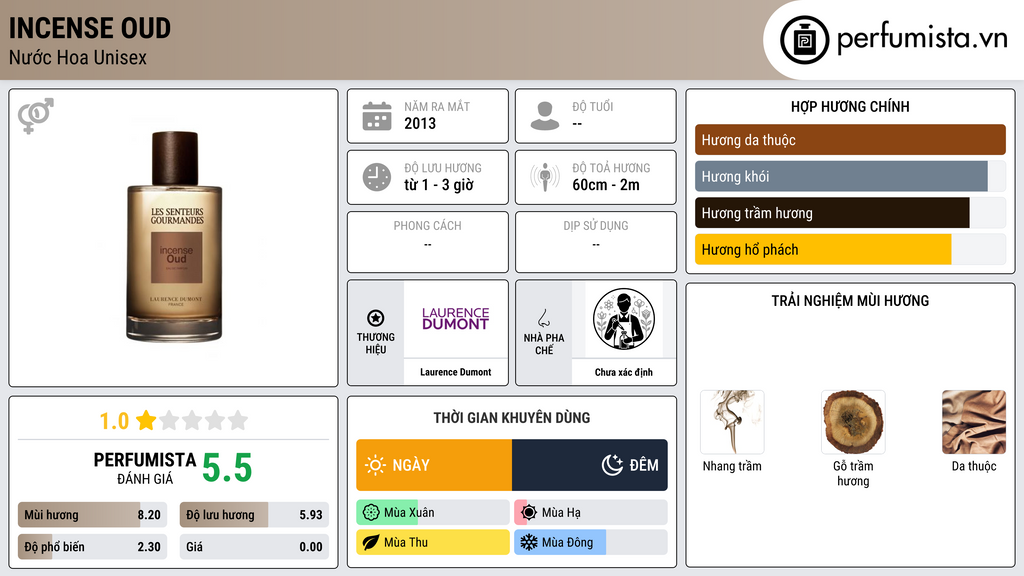This screenshot has height=576, width=1024.
Task: Click the green 5.5 Perfumista score
Action: point(227,468)
